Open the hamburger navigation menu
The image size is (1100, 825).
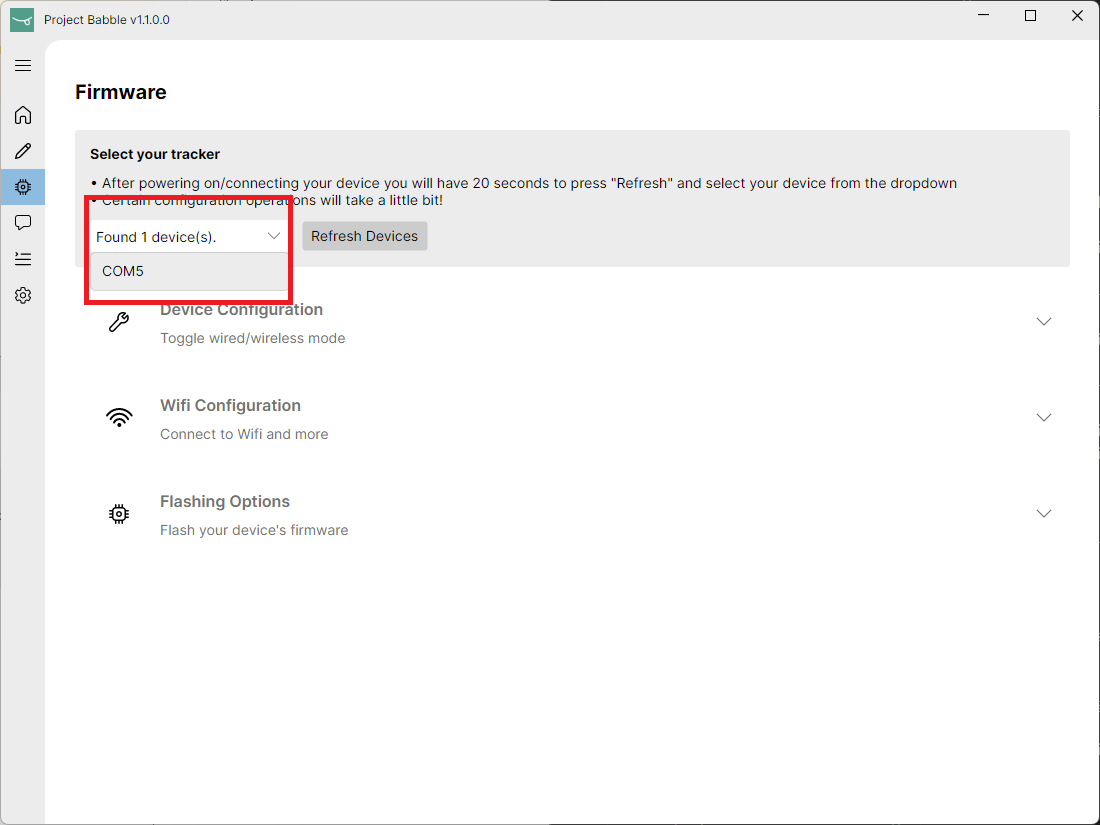pos(22,65)
